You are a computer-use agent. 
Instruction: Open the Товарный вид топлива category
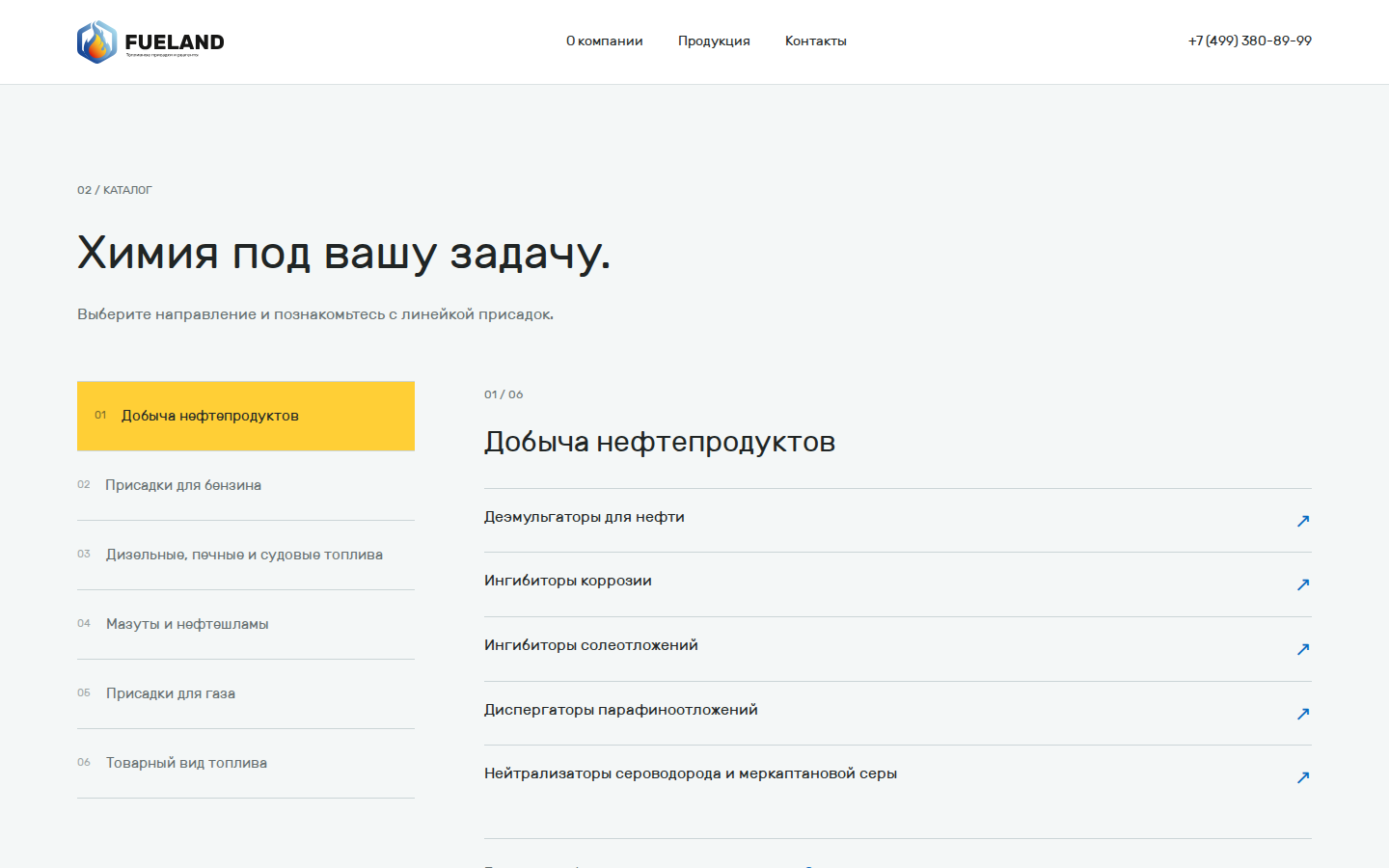point(246,763)
